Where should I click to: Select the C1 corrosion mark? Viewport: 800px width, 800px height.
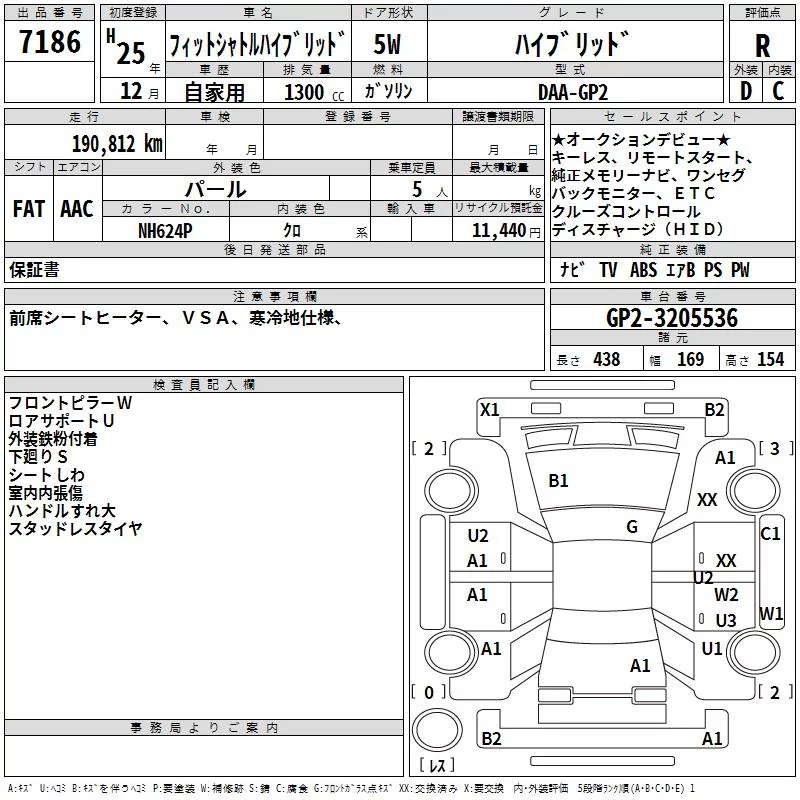(770, 534)
